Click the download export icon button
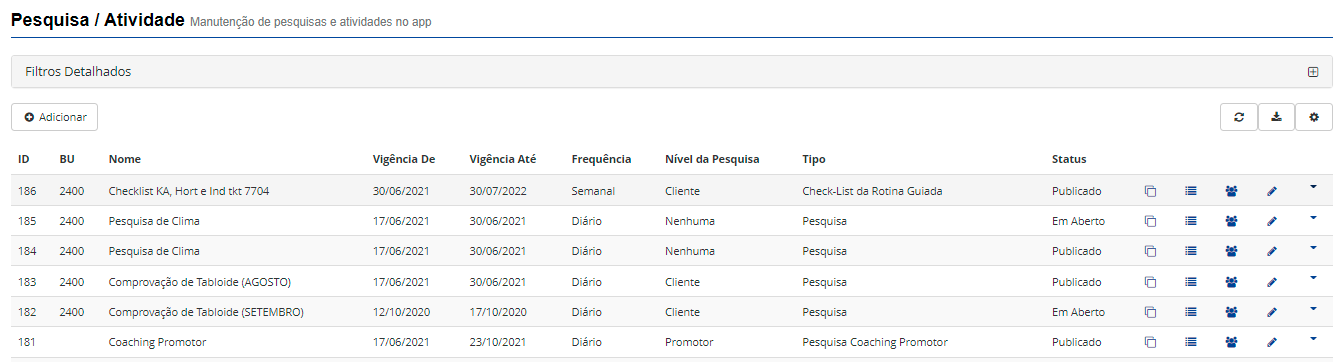Screen dimensions: 1342x362 tap(1276, 117)
